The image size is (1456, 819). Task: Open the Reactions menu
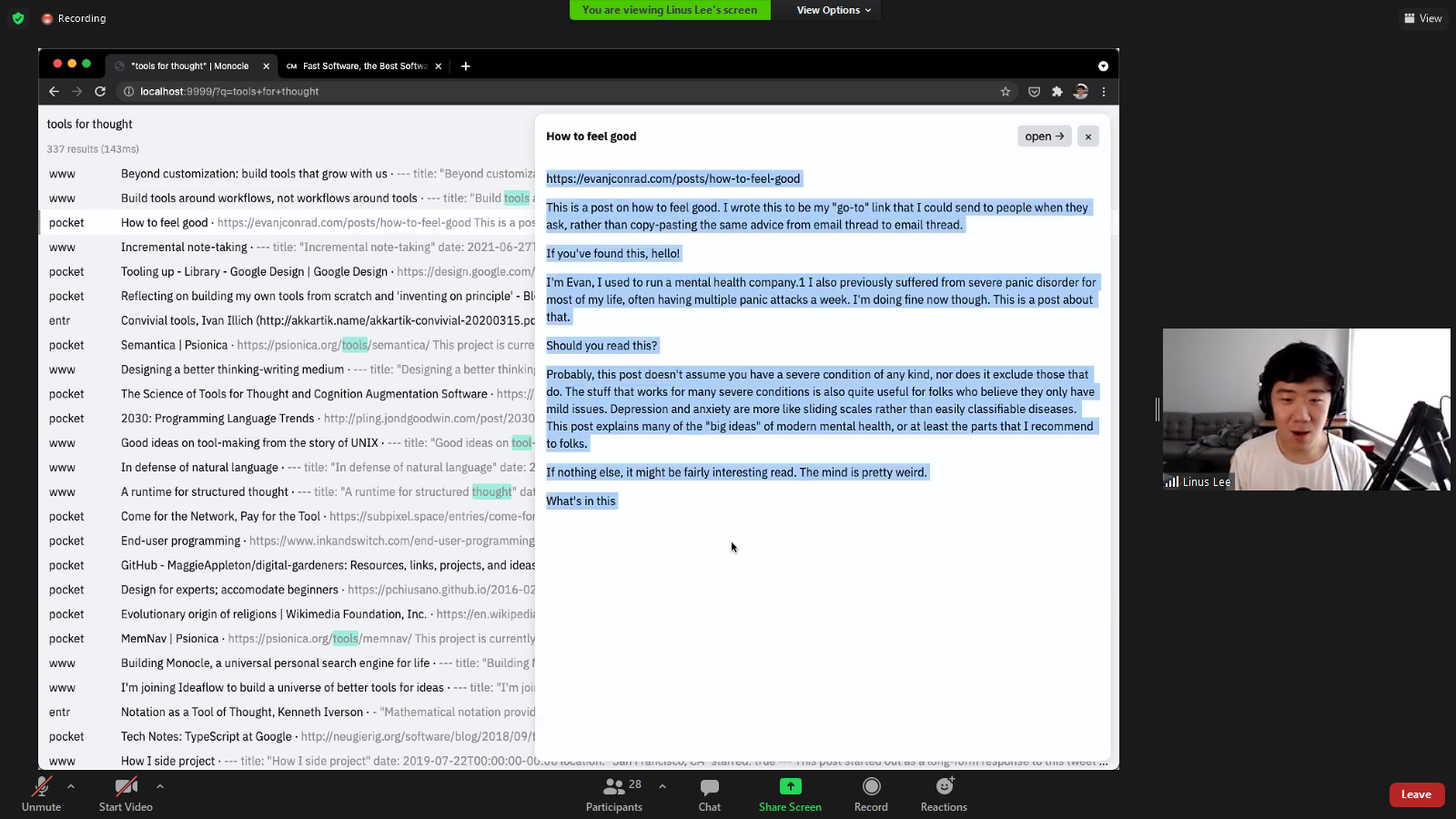click(x=944, y=794)
